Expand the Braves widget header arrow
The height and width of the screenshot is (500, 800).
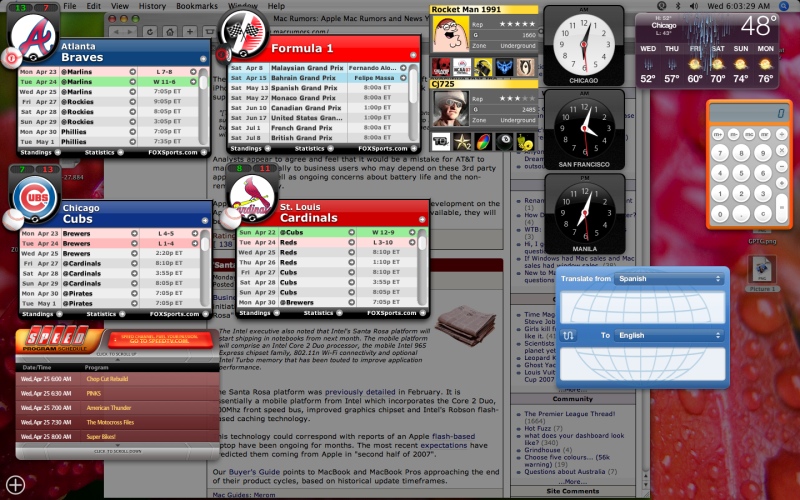point(203,59)
